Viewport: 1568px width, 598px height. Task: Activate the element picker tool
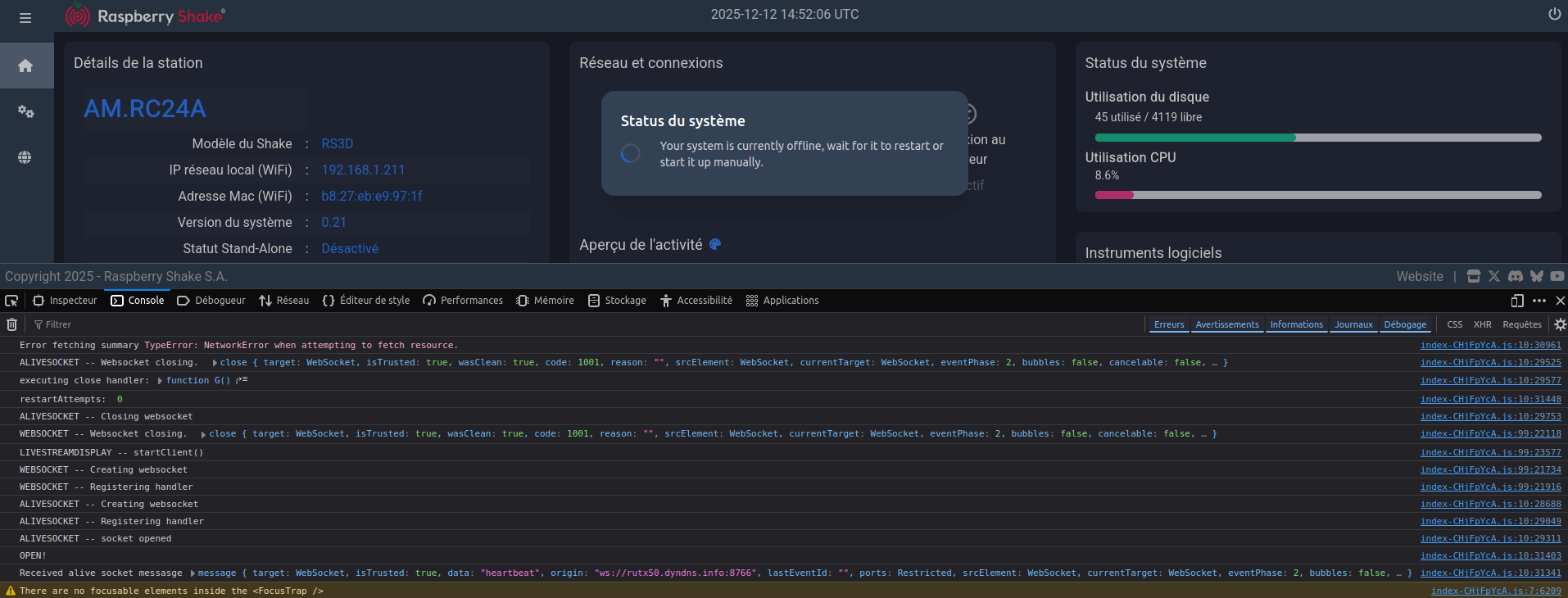[11, 301]
